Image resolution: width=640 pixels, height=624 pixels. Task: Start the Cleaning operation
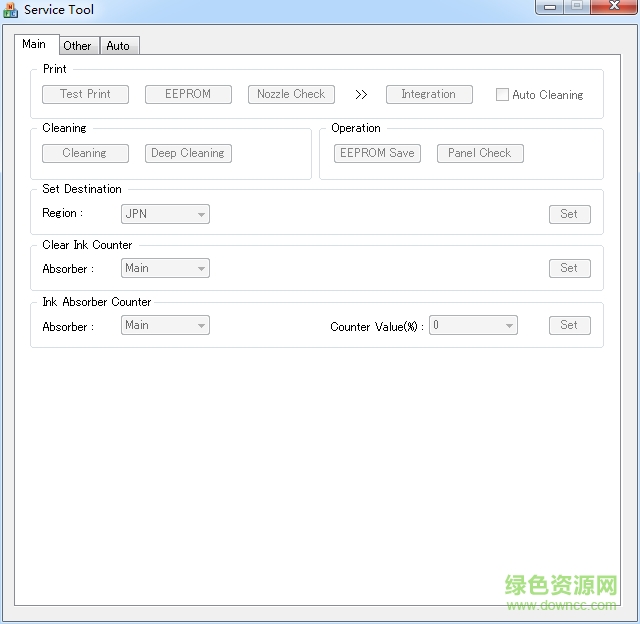click(x=85, y=153)
